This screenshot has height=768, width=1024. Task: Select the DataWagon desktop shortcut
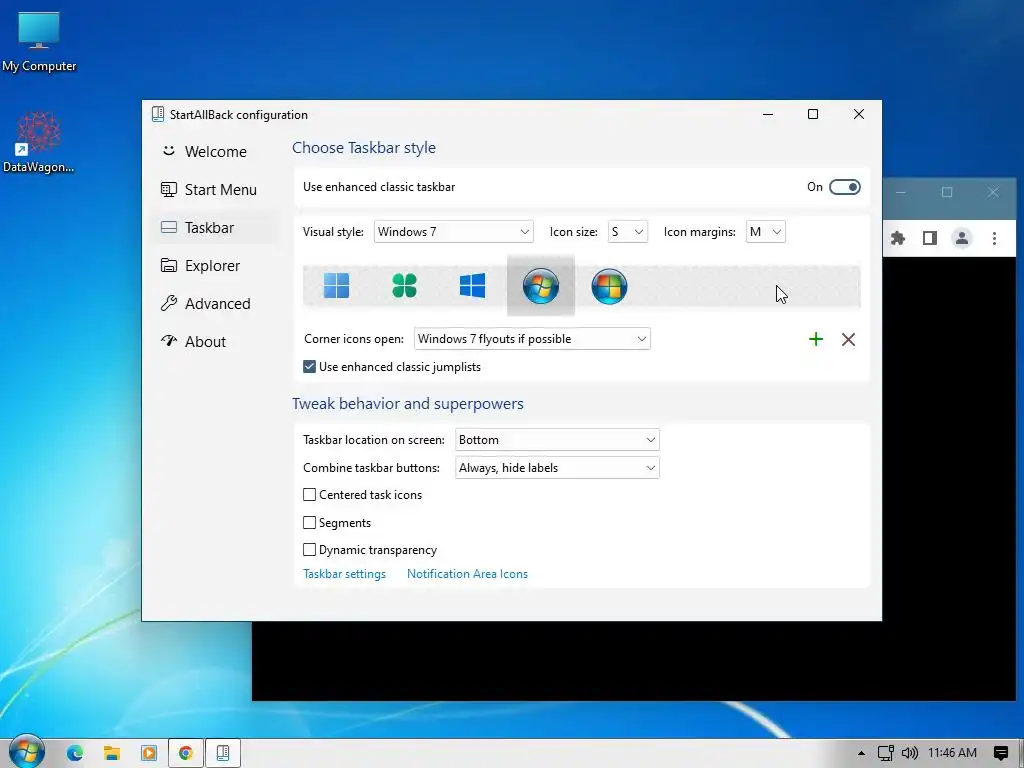pos(39,142)
